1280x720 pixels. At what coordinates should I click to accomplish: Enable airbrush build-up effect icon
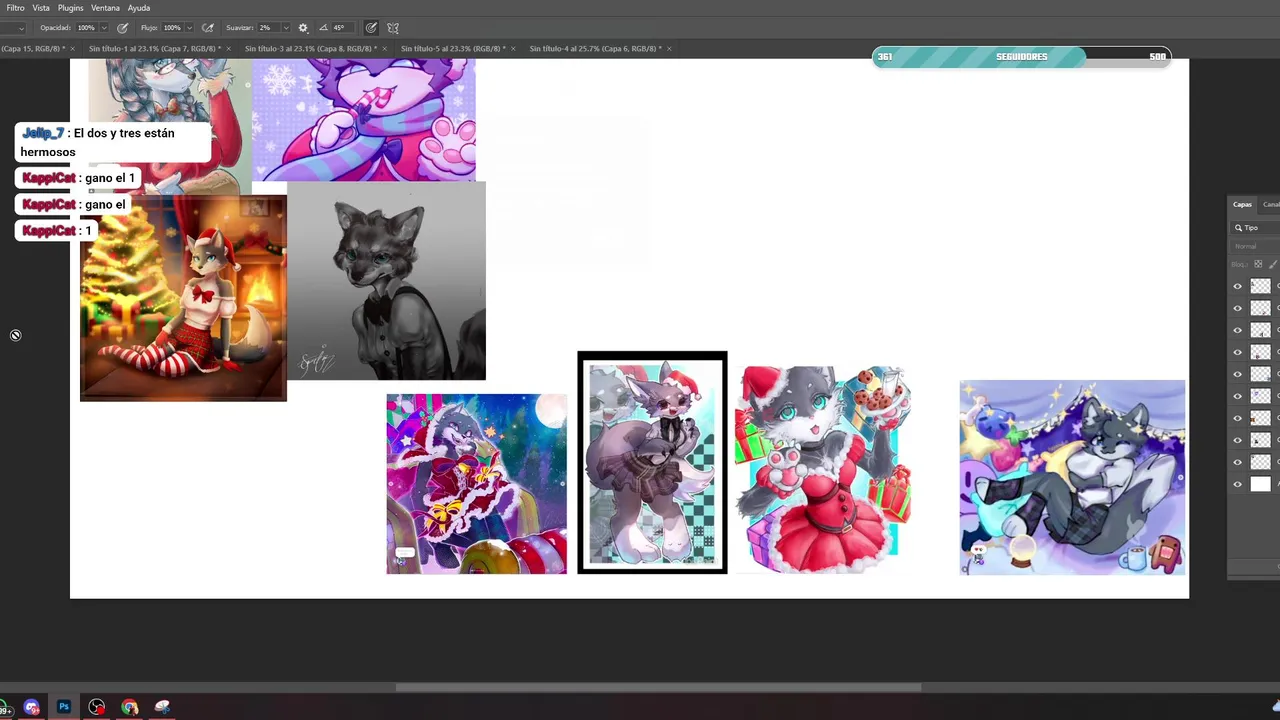point(207,28)
